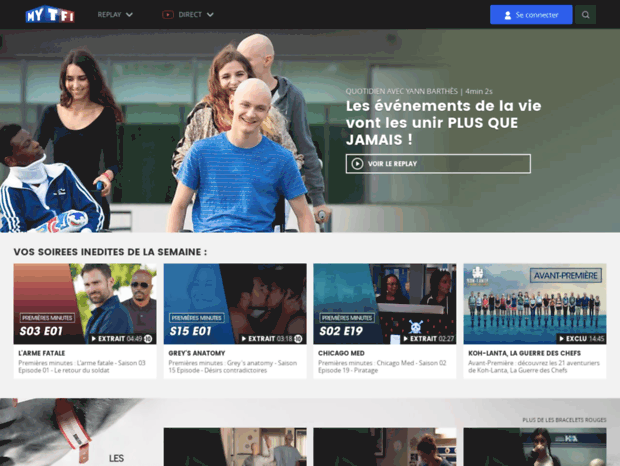Open L'Arme Fatale S03 E01 thumbnail

[x=85, y=304]
